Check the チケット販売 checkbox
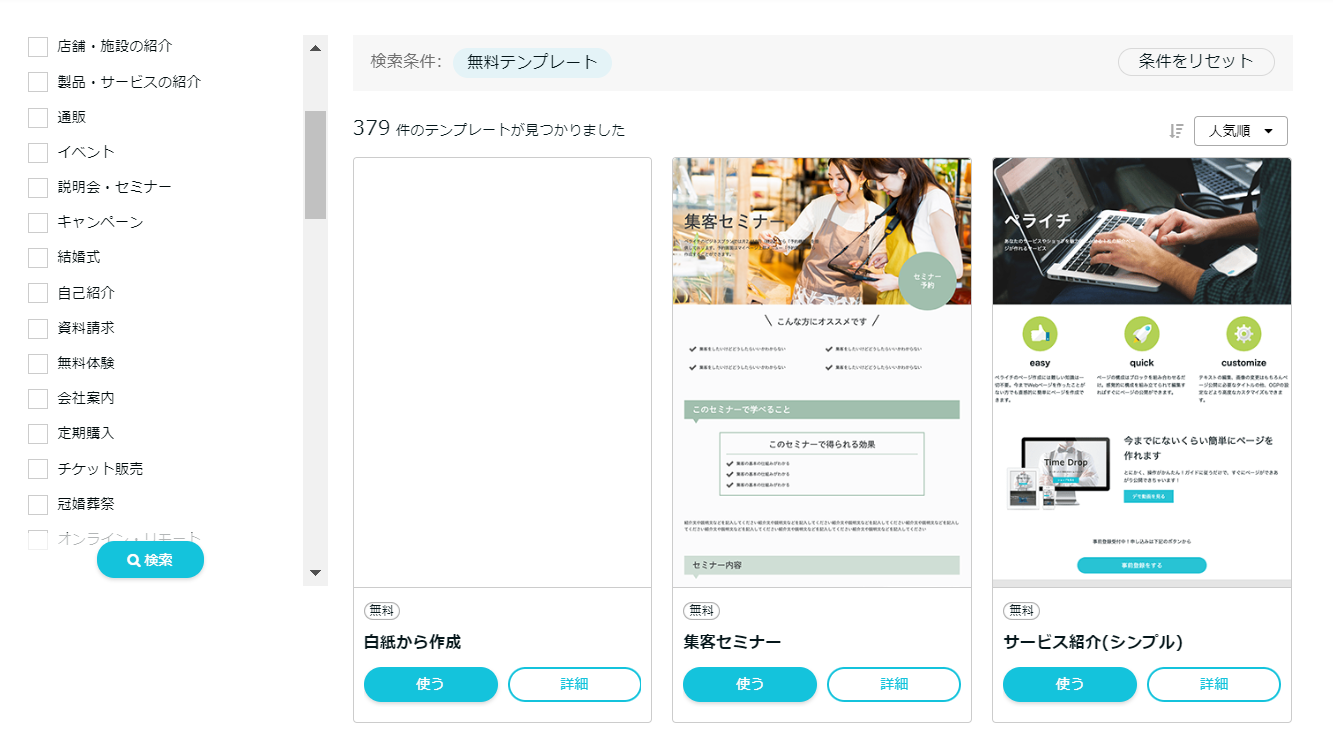Screen dimensions: 1333x731 tap(38, 468)
